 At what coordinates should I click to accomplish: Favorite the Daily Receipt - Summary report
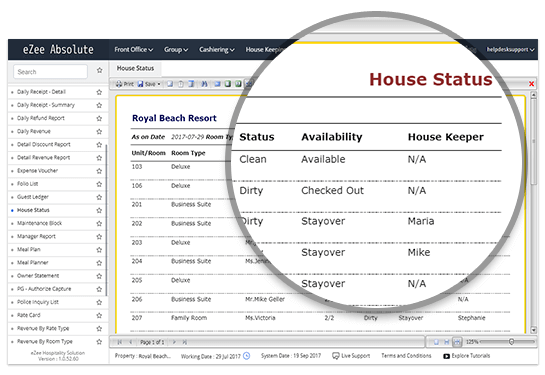tap(99, 105)
